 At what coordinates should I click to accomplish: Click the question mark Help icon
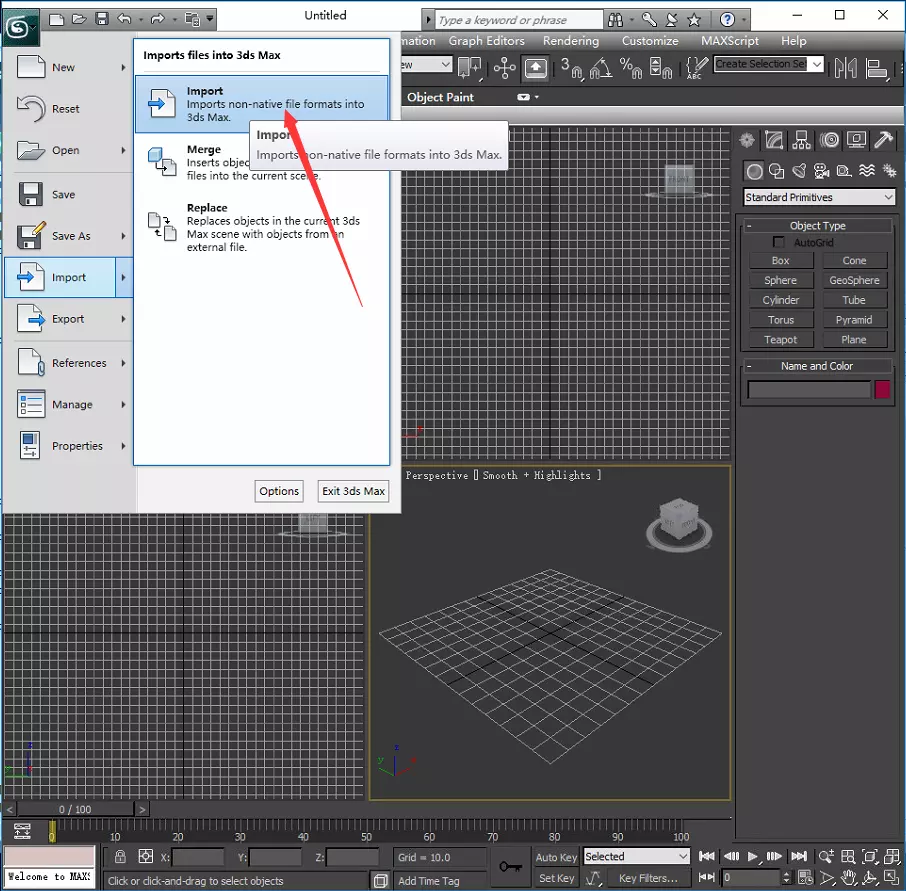click(727, 20)
